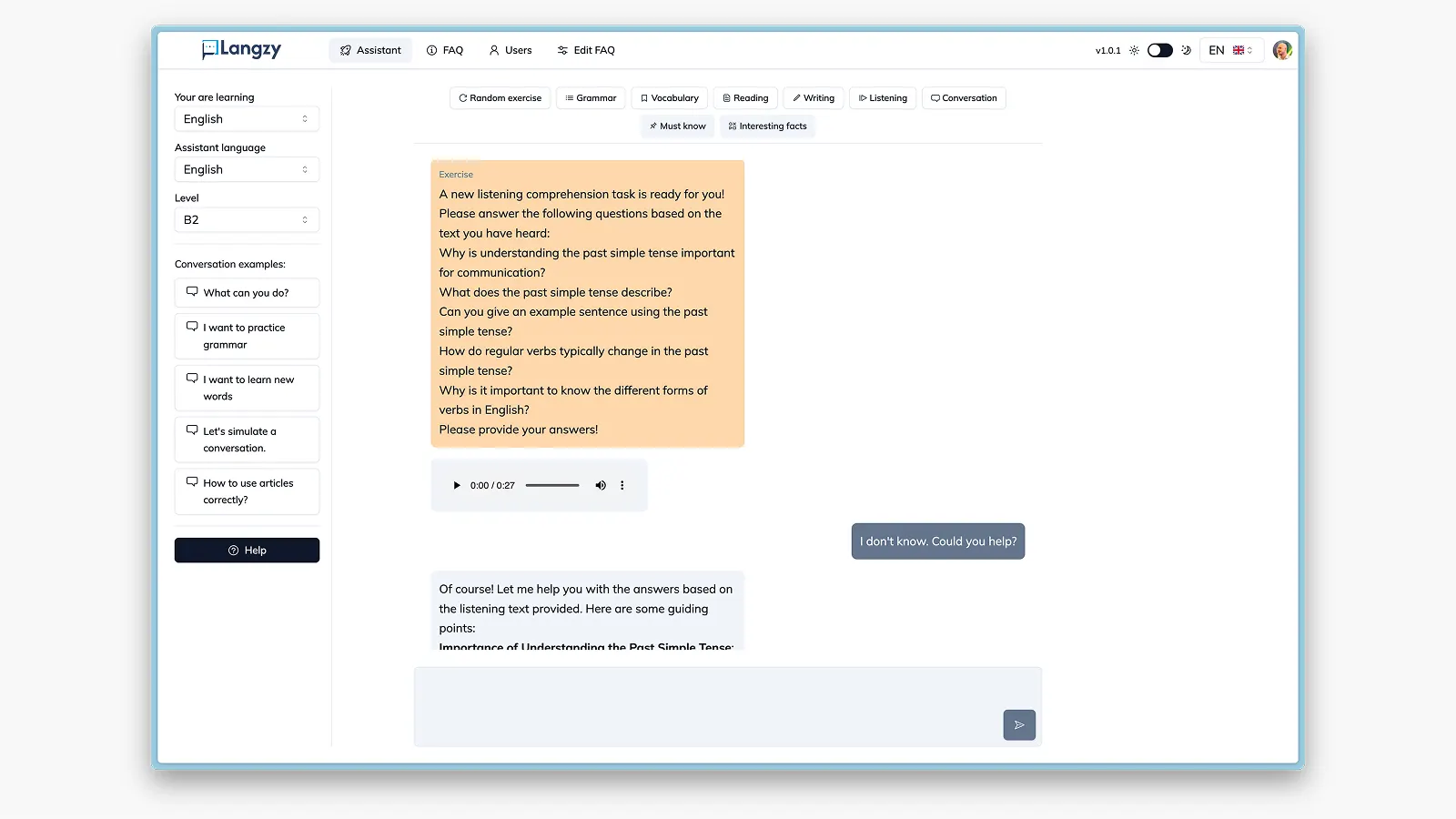Send the message with arrow button
This screenshot has height=819, width=1456.
1019,725
